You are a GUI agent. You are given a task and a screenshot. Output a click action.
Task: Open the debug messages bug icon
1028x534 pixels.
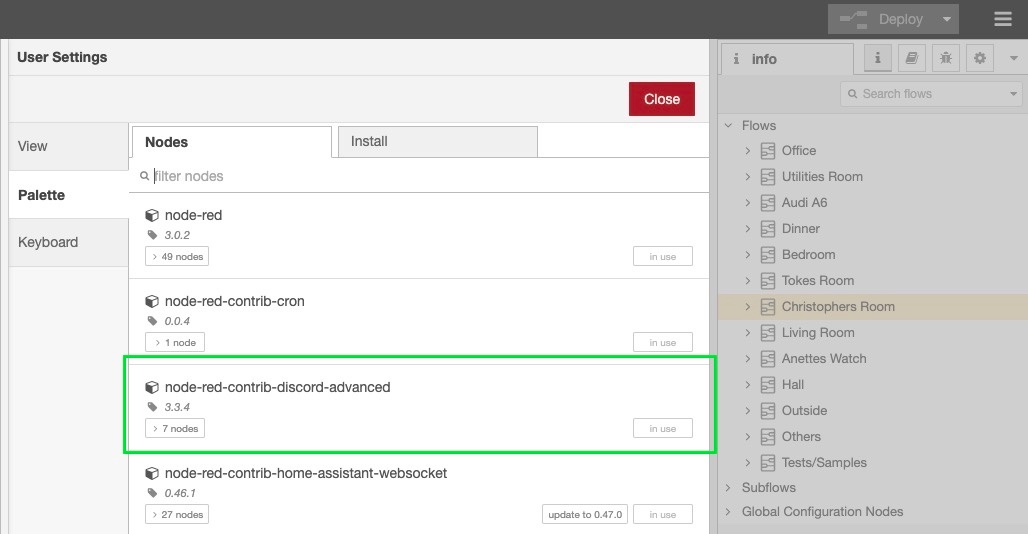click(x=945, y=59)
